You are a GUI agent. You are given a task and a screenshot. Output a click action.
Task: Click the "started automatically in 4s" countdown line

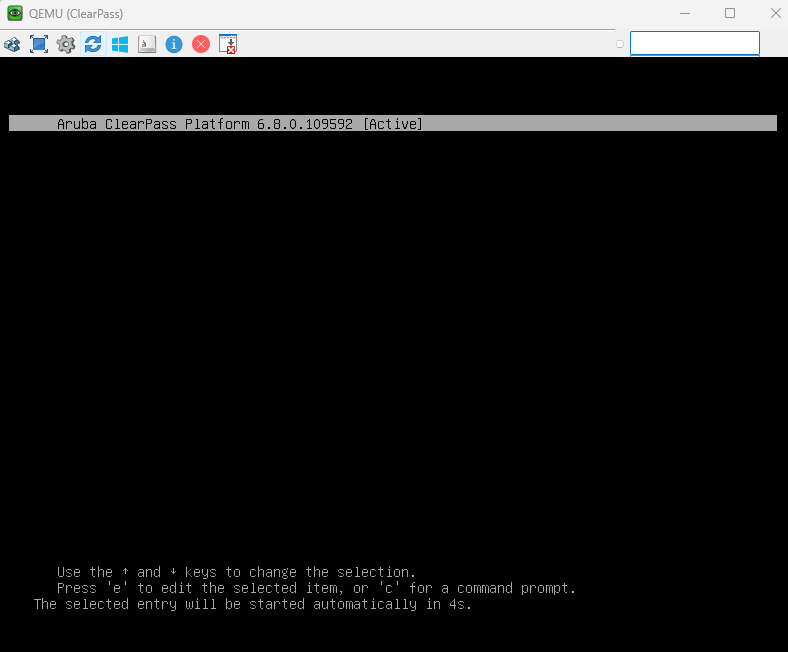(x=253, y=604)
